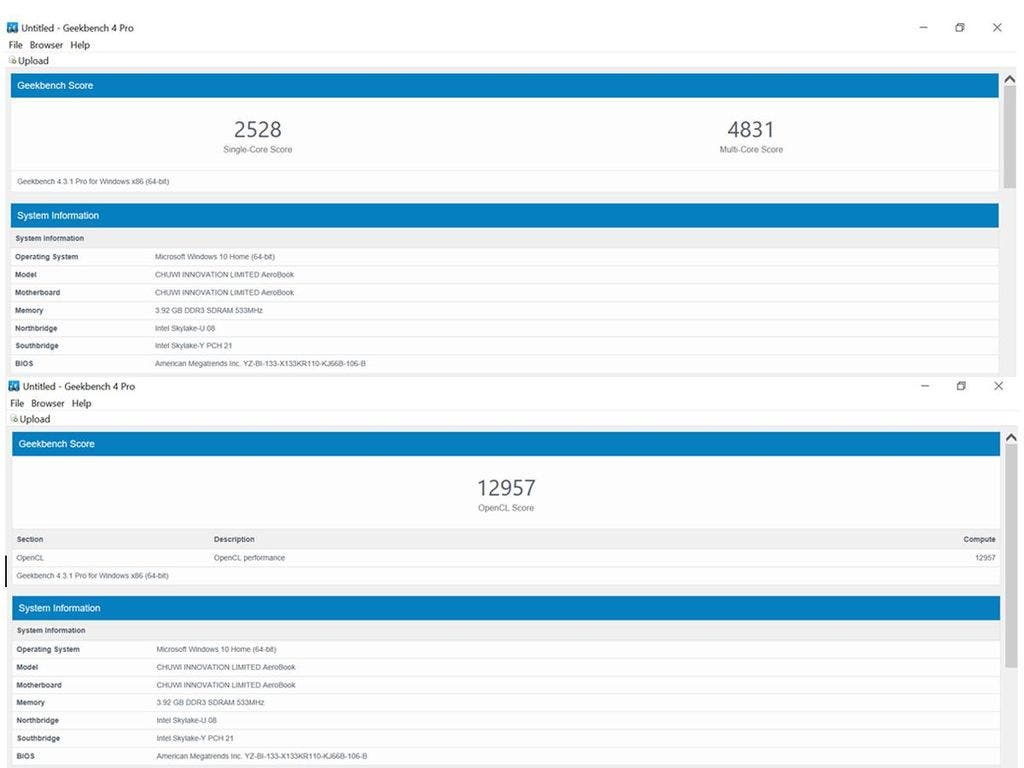The height and width of the screenshot is (768, 1024).
Task: Click the Memory row label in the bottom window
Action: [31, 703]
